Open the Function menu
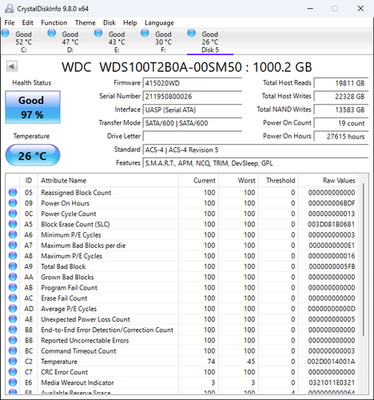The width and height of the screenshot is (374, 400). tap(54, 23)
